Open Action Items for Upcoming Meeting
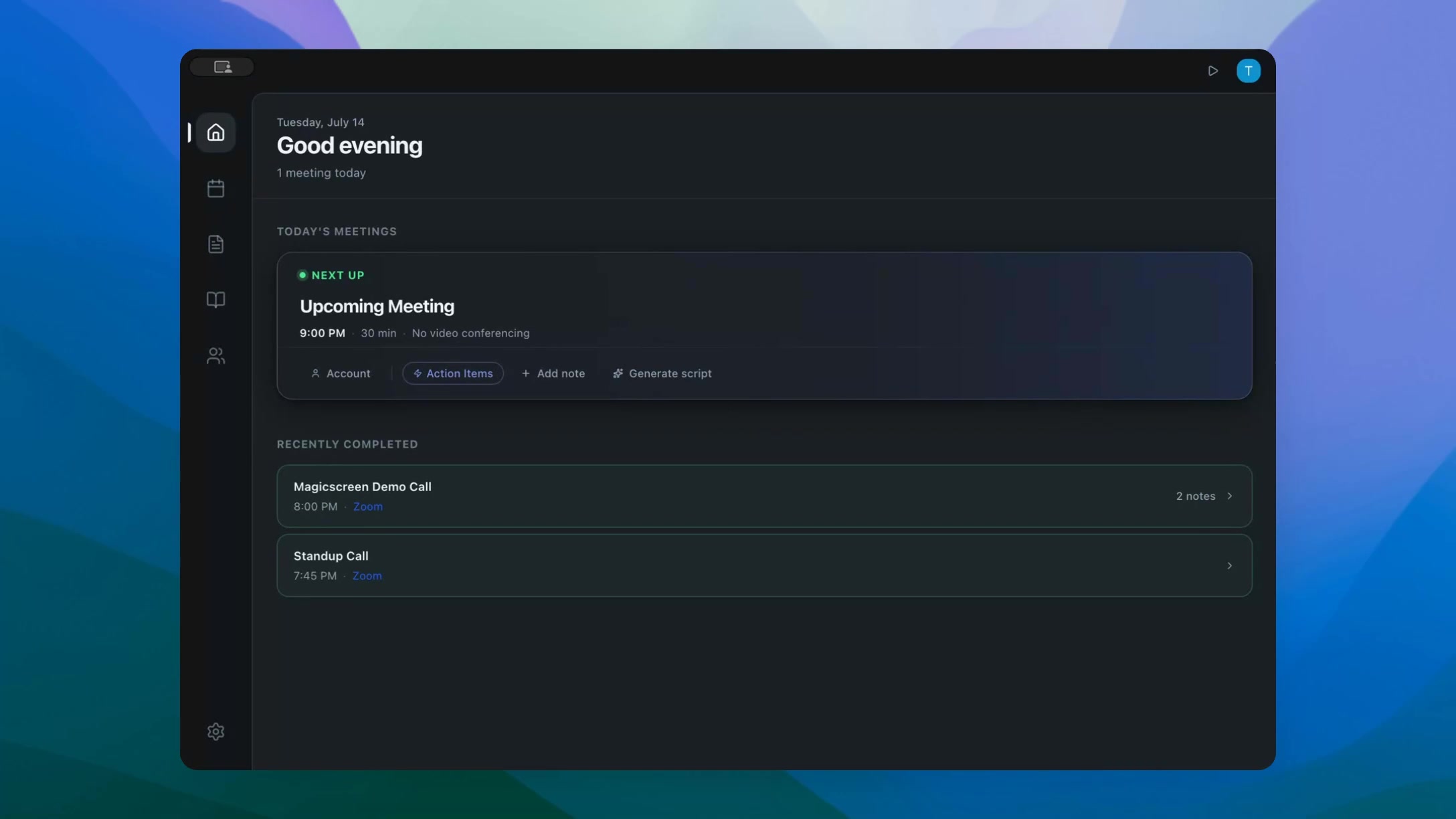This screenshot has width=1456, height=819. tap(453, 373)
